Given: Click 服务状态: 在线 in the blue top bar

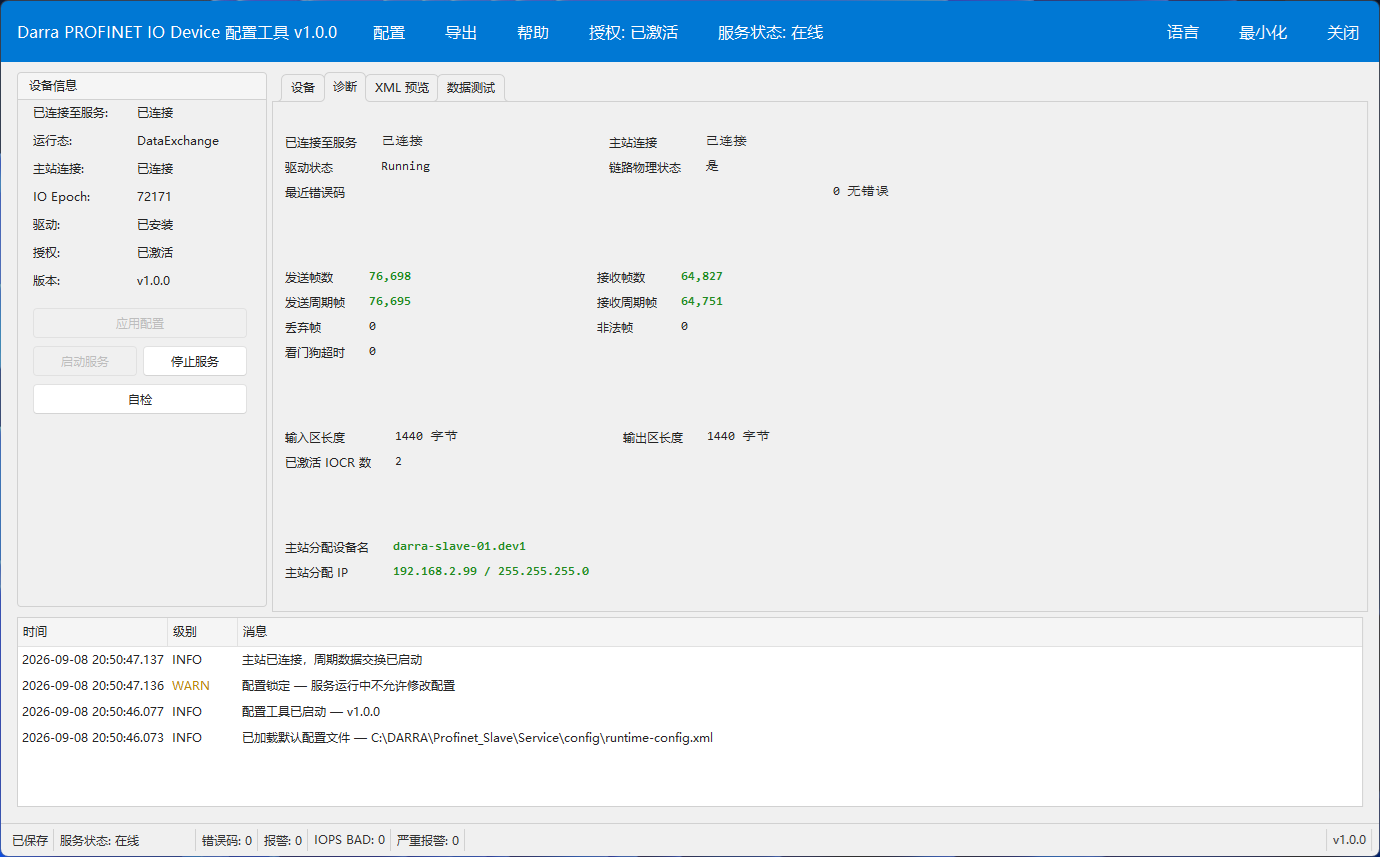Looking at the screenshot, I should (x=770, y=32).
